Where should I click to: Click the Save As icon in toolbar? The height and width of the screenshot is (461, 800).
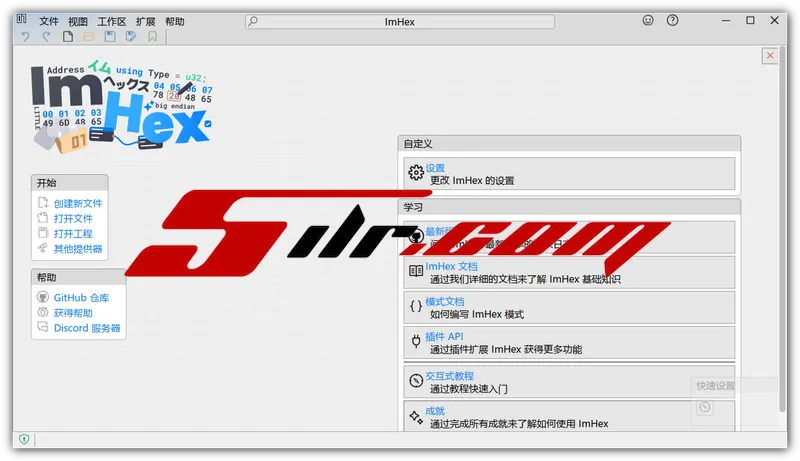(131, 37)
